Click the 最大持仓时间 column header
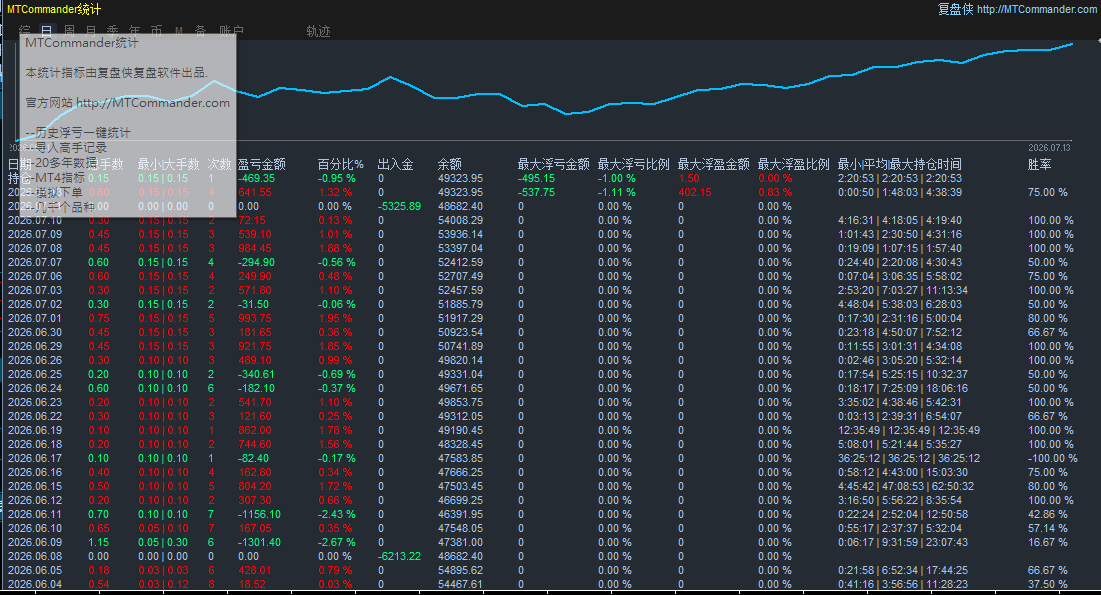The height and width of the screenshot is (595, 1101). [x=925, y=164]
